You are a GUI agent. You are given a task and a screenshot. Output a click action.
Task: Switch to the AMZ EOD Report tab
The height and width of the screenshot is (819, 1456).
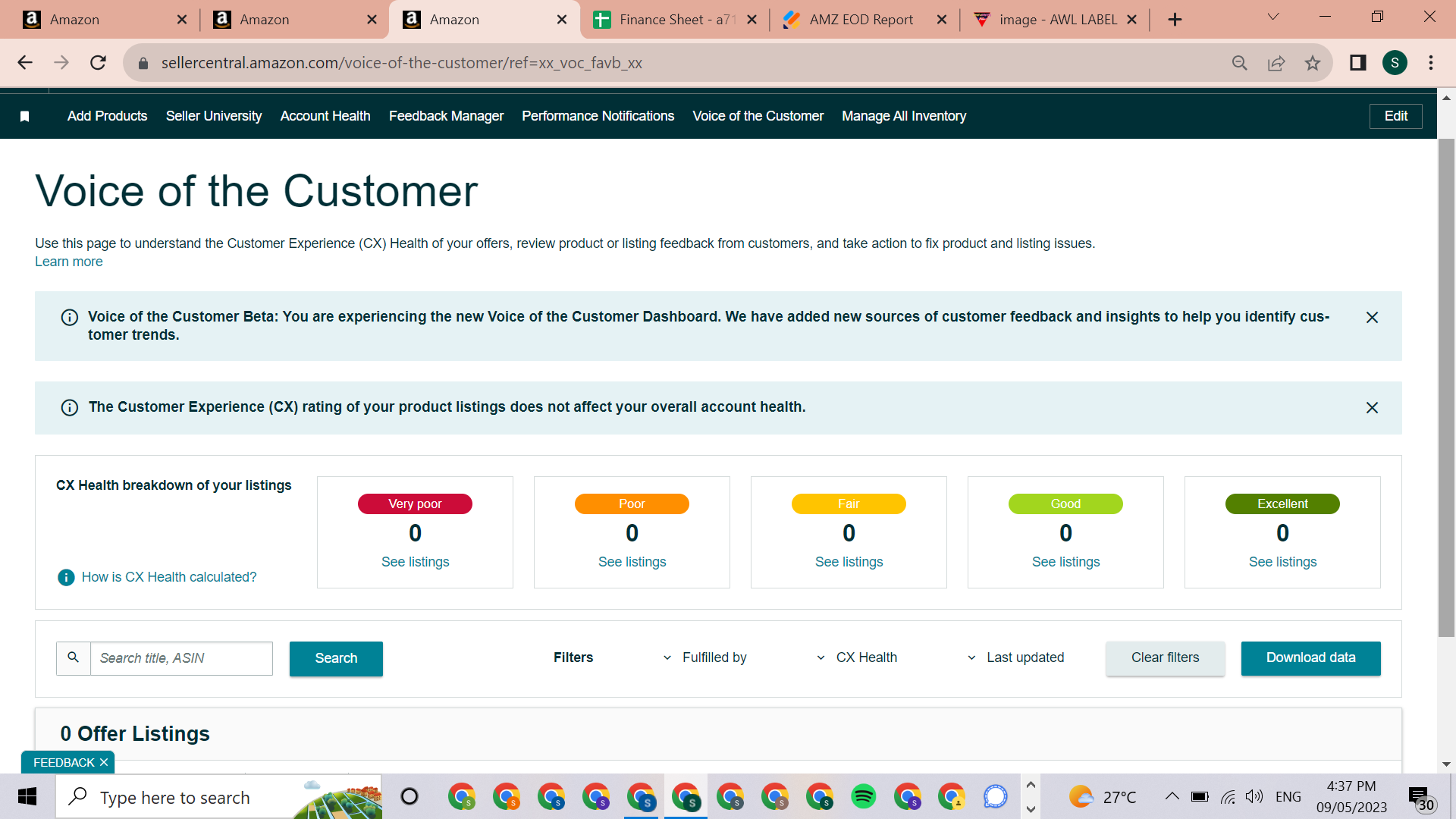pyautogui.click(x=864, y=20)
